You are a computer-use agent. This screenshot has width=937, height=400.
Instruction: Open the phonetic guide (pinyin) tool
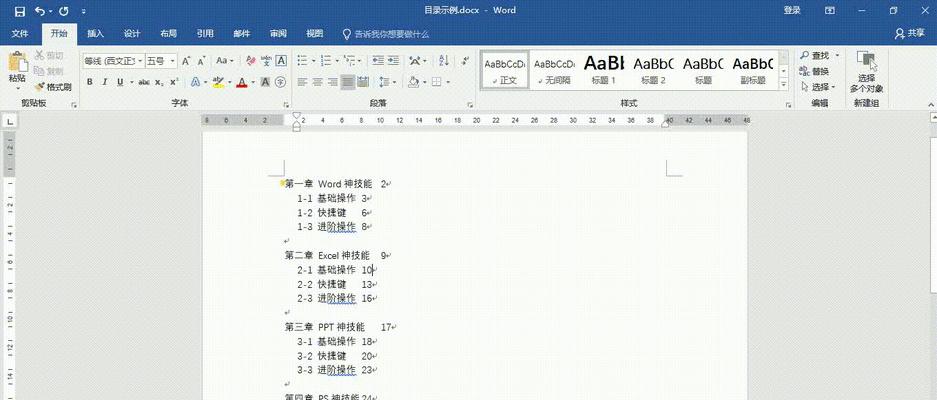266,61
